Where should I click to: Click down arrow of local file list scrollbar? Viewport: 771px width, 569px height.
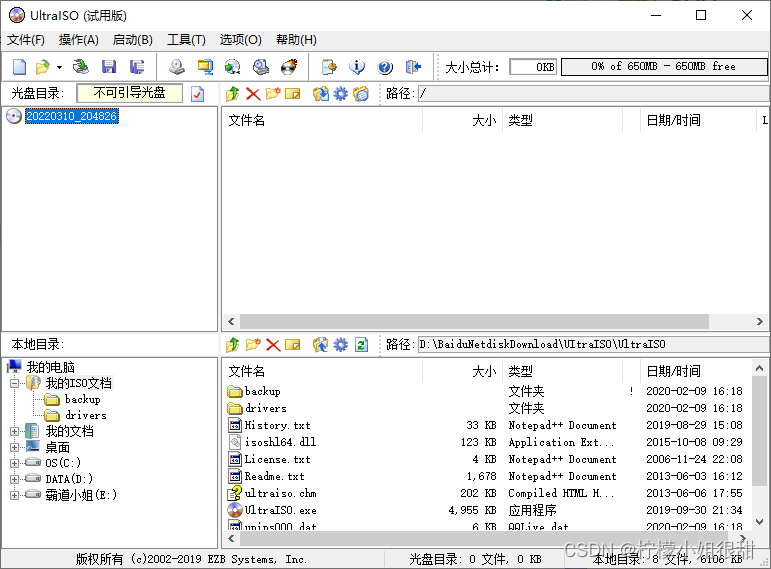click(x=759, y=522)
